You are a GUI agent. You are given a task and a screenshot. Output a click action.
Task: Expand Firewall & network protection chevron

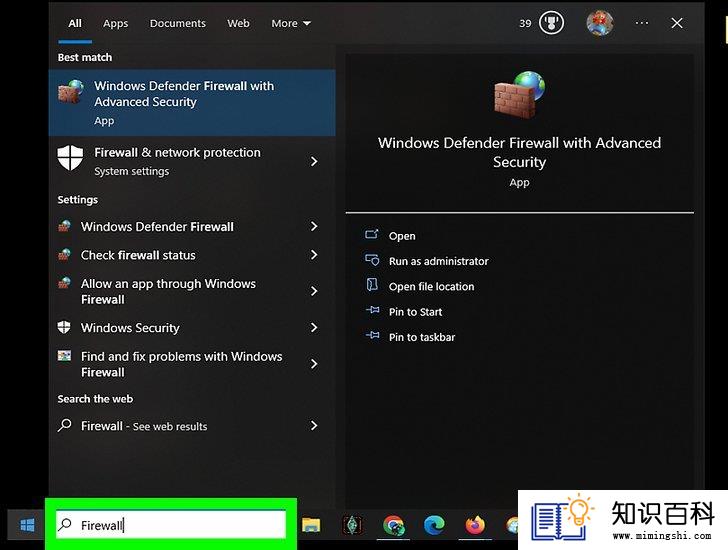pos(314,161)
